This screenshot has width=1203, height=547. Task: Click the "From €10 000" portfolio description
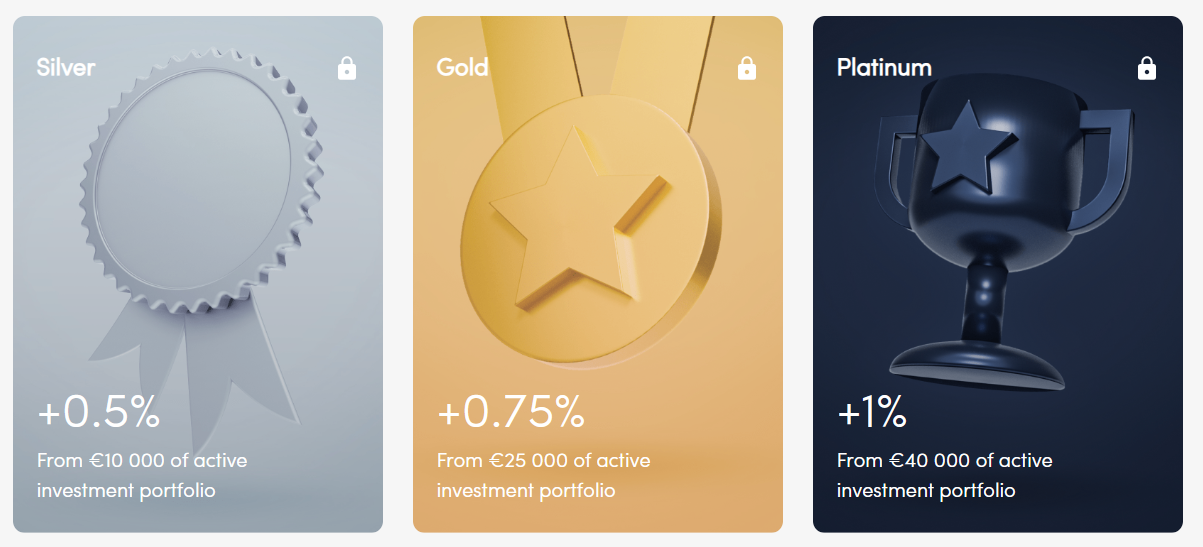click(142, 475)
